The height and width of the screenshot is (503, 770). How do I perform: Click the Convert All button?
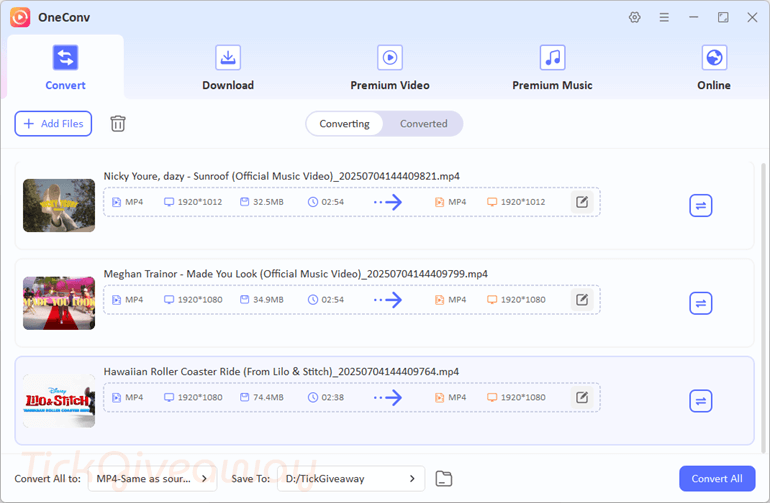coord(717,479)
